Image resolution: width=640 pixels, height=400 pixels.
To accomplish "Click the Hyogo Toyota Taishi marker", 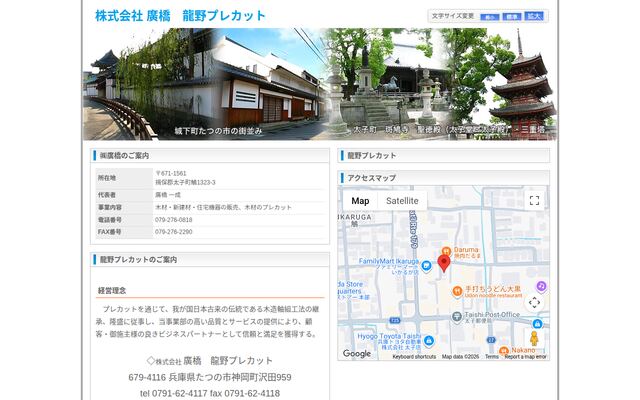I will tap(429, 340).
